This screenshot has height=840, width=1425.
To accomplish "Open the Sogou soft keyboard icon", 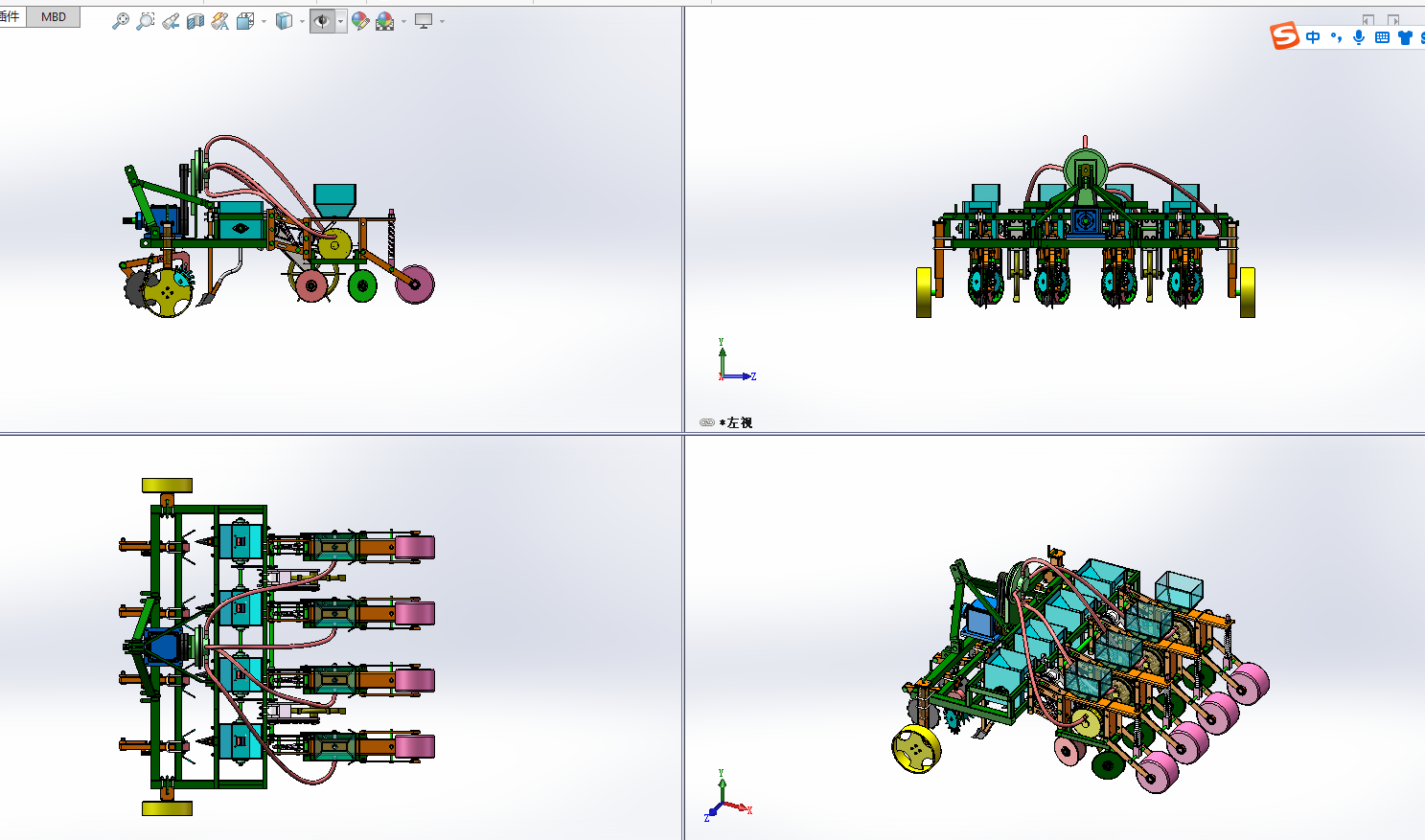I will 1382,37.
